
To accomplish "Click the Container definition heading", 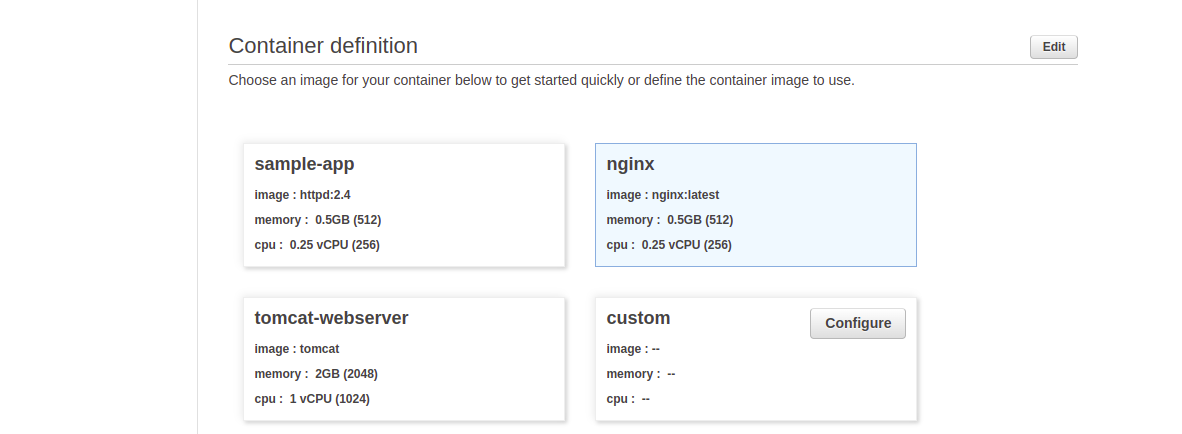I will tap(323, 46).
